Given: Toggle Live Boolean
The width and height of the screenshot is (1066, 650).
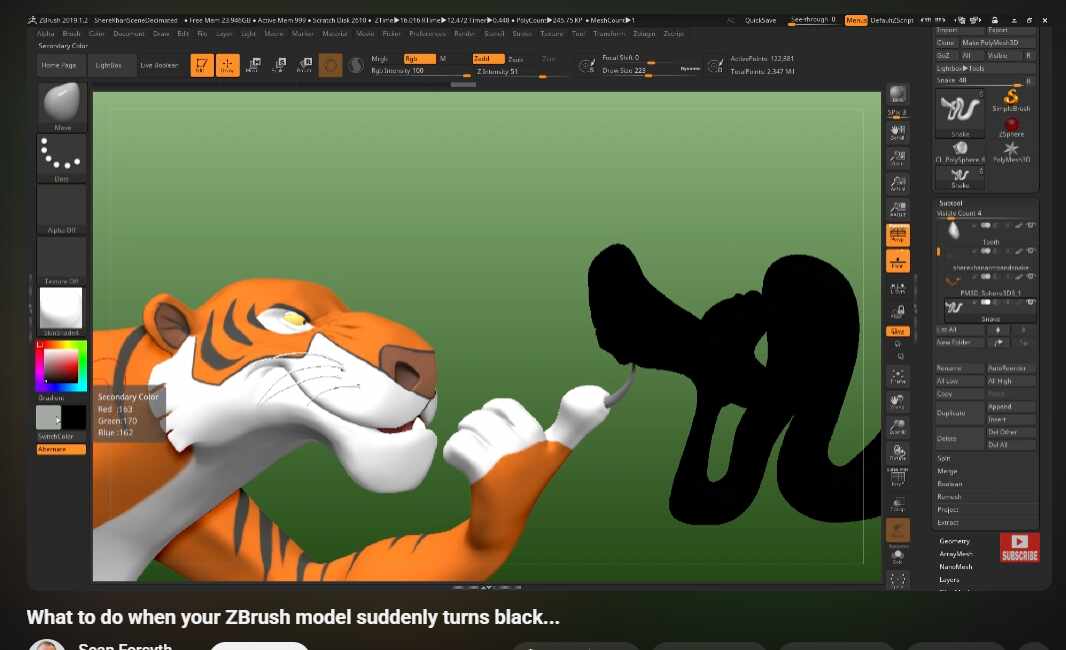Looking at the screenshot, I should pos(159,65).
